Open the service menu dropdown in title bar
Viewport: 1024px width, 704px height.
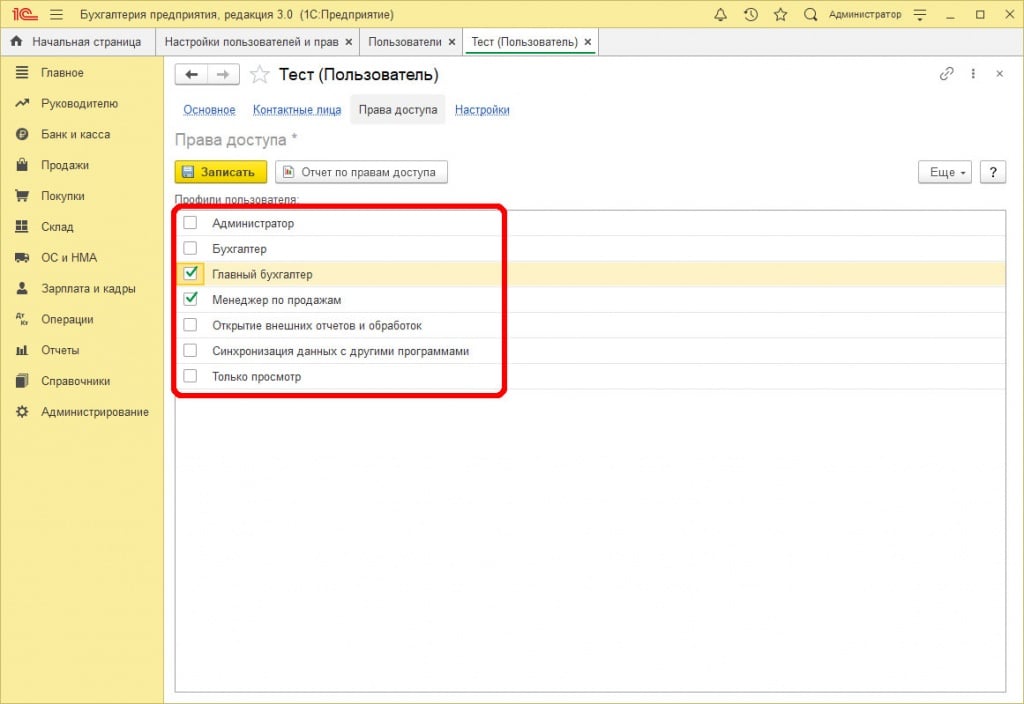click(x=921, y=15)
